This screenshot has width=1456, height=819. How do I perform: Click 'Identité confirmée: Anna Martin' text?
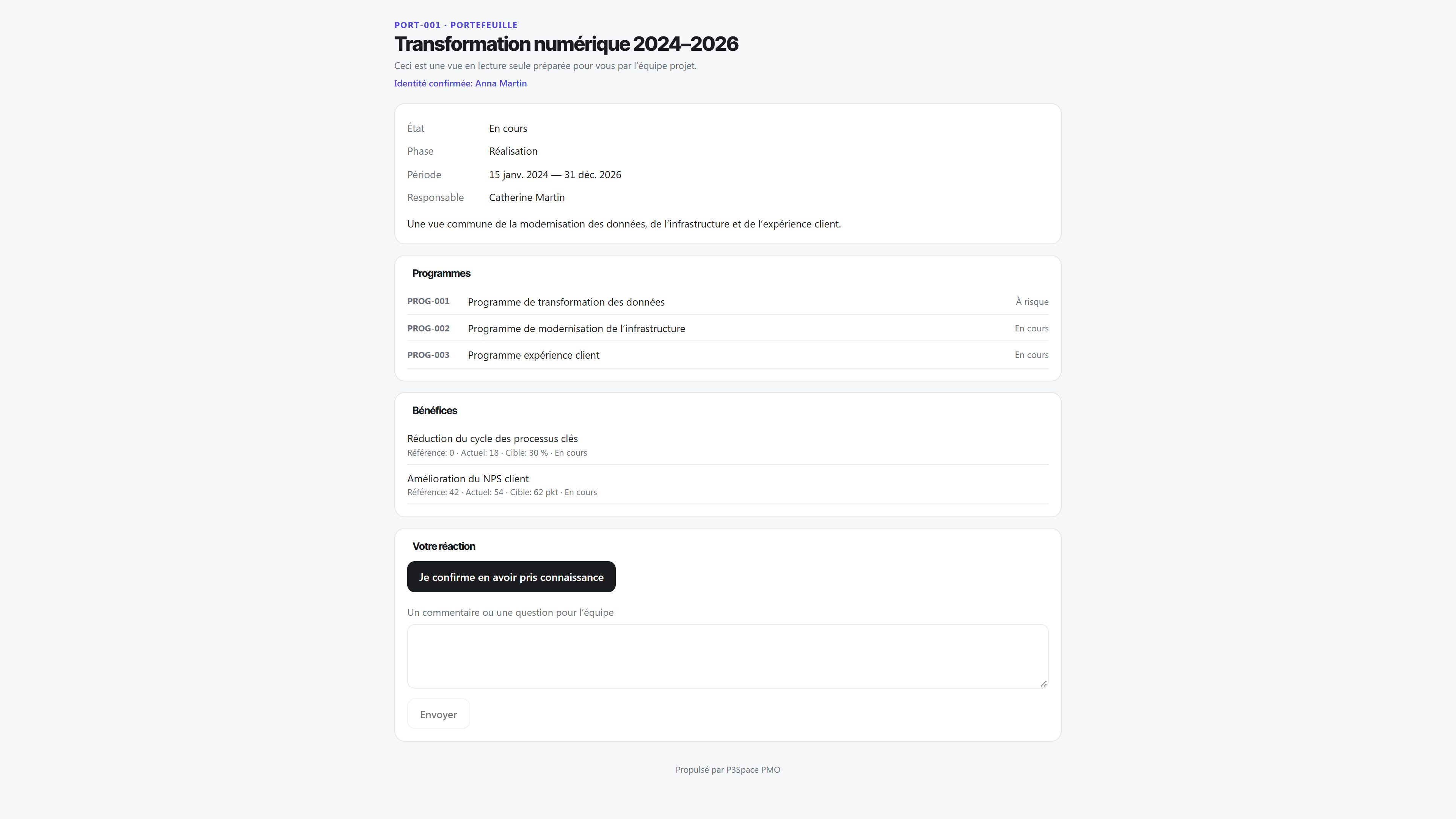pyautogui.click(x=460, y=83)
